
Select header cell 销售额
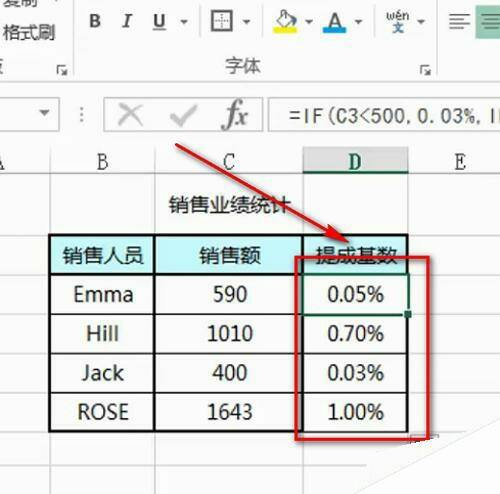tap(229, 255)
